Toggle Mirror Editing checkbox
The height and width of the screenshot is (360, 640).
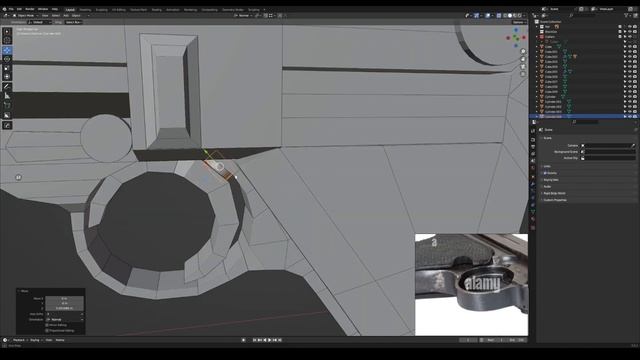click(47, 325)
